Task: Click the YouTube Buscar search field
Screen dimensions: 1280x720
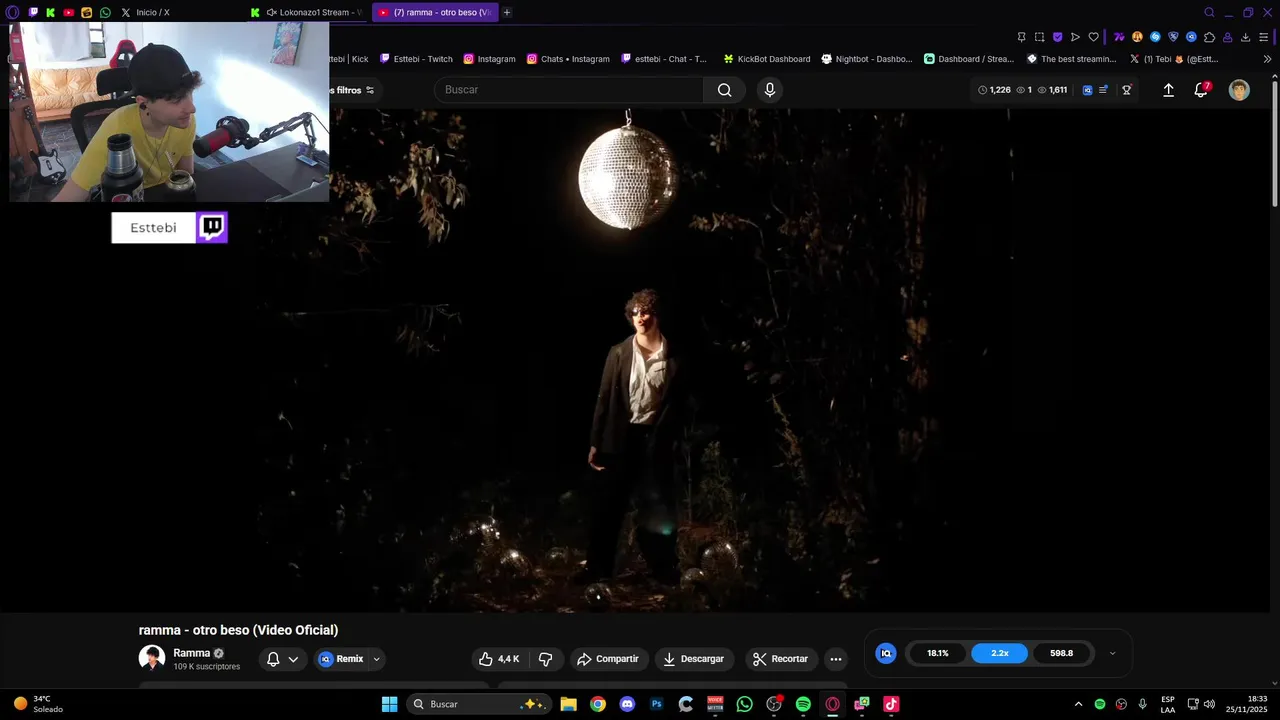Action: 568,90
